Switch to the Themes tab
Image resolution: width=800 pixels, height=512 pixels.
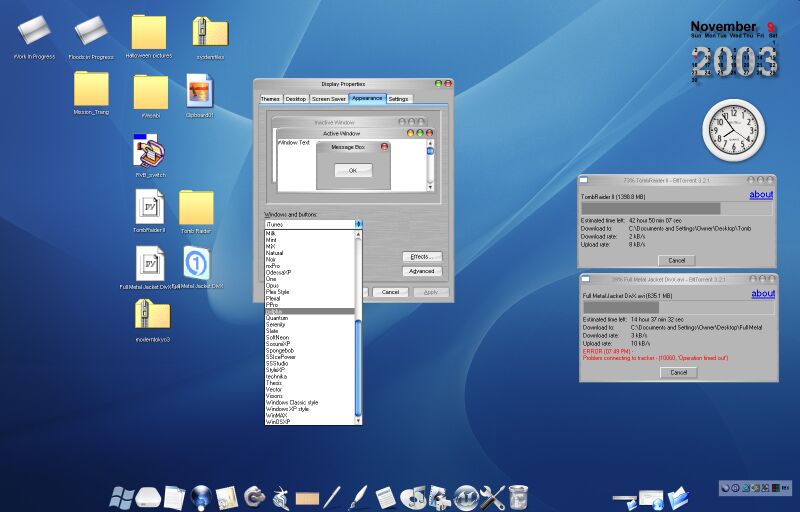(x=270, y=99)
